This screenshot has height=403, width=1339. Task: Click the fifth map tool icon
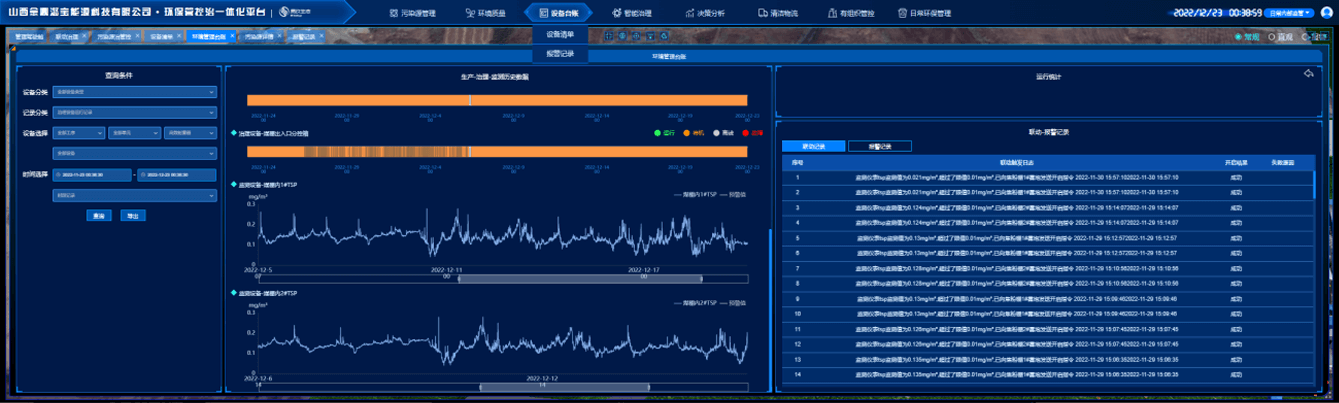pyautogui.click(x=664, y=36)
